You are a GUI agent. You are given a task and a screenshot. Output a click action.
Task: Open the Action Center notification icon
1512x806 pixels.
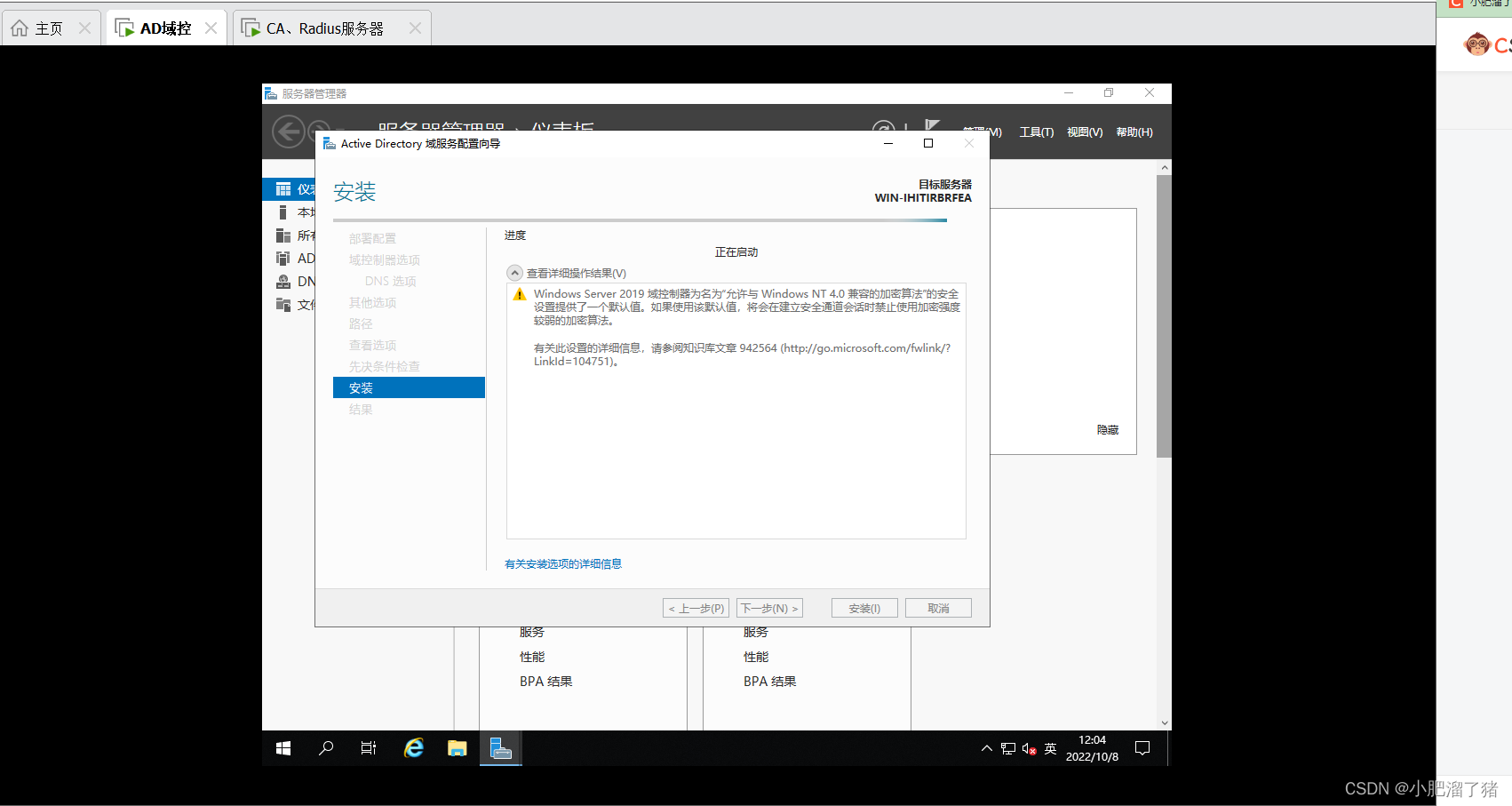point(1142,748)
